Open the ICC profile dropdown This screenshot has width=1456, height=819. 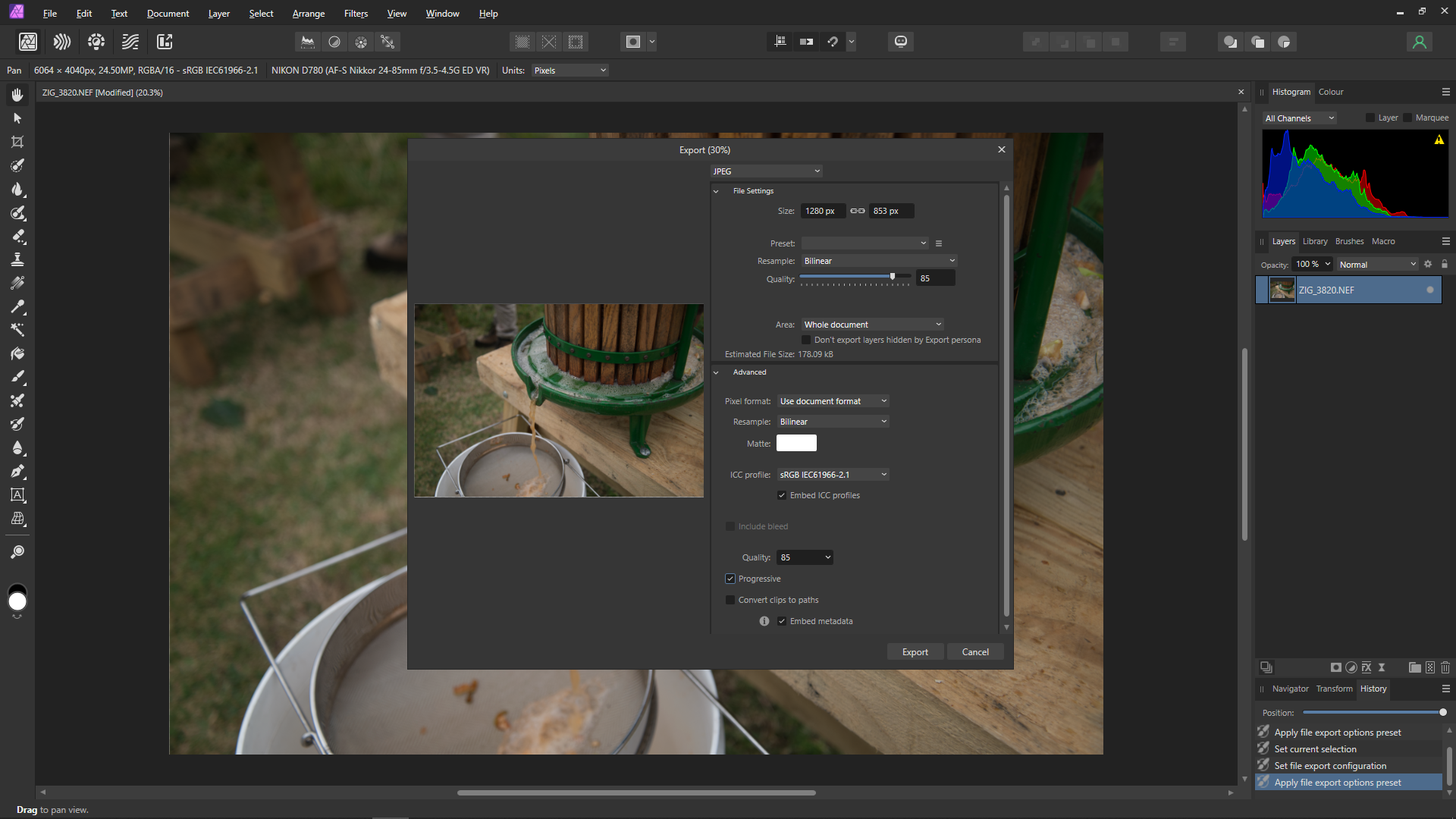point(833,475)
